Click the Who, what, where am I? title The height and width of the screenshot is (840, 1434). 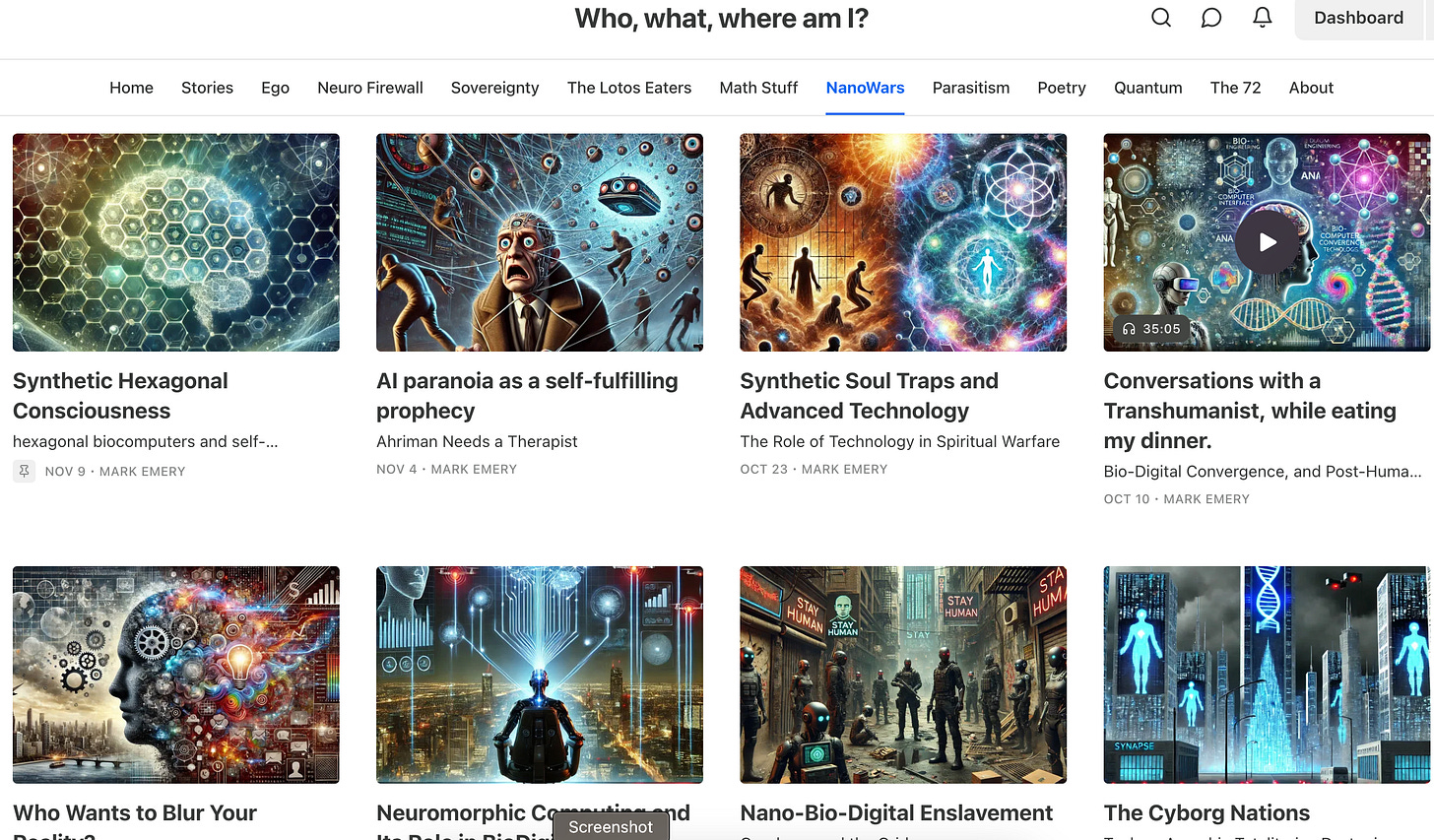click(721, 18)
